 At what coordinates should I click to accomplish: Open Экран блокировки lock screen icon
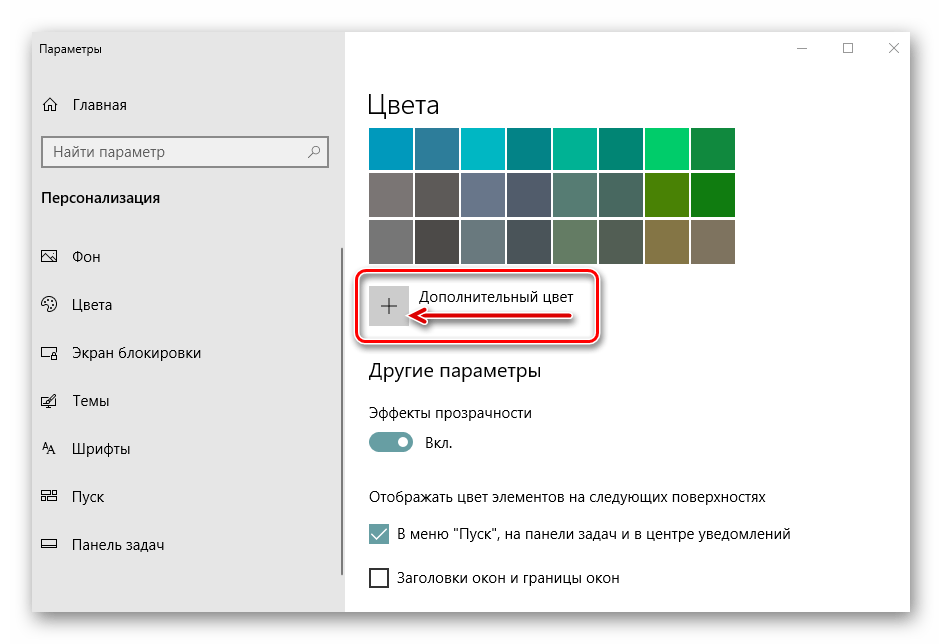(49, 353)
